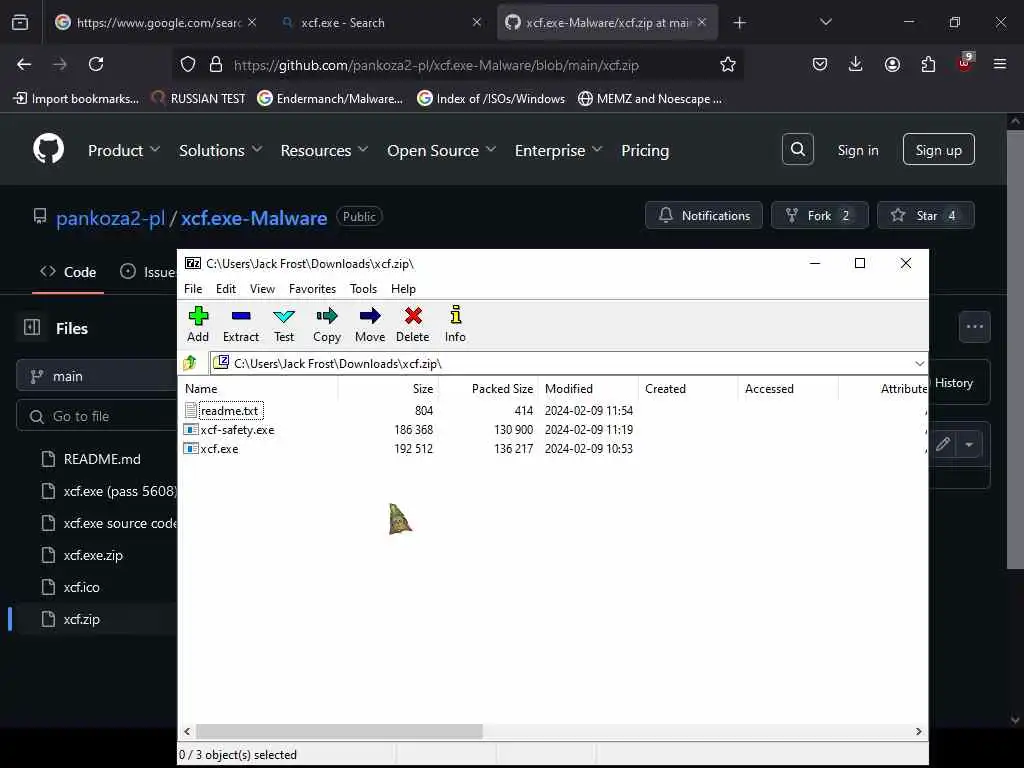Click the browser back arrow
The width and height of the screenshot is (1024, 768).
click(24, 64)
